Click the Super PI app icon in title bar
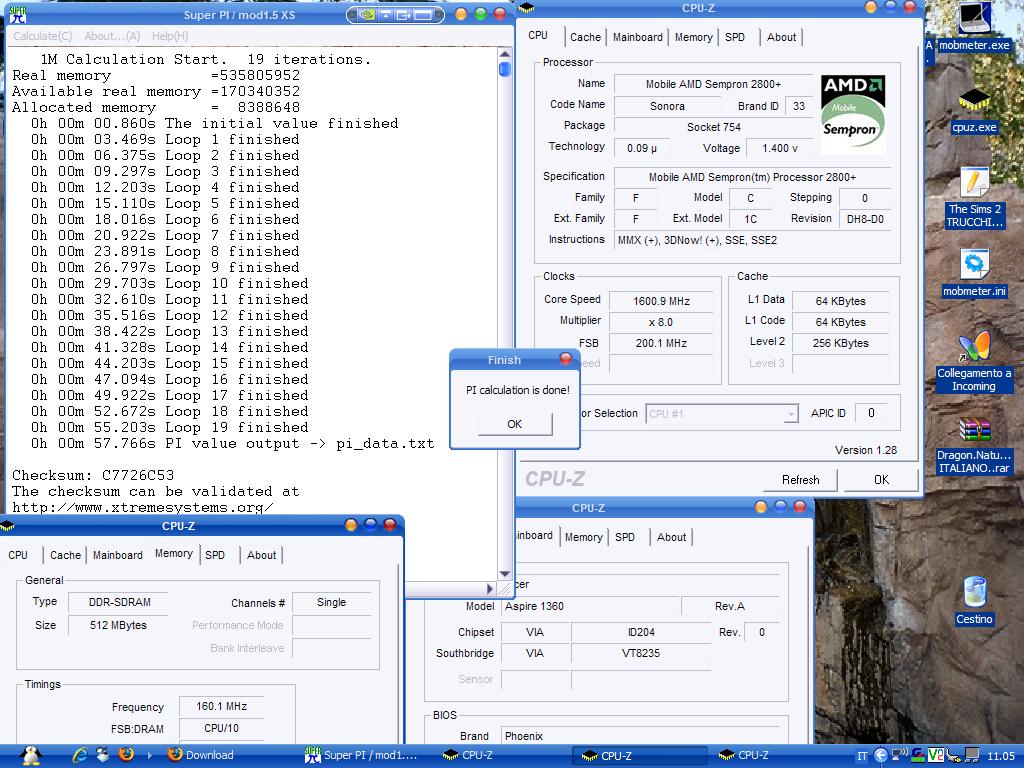 click(x=18, y=14)
